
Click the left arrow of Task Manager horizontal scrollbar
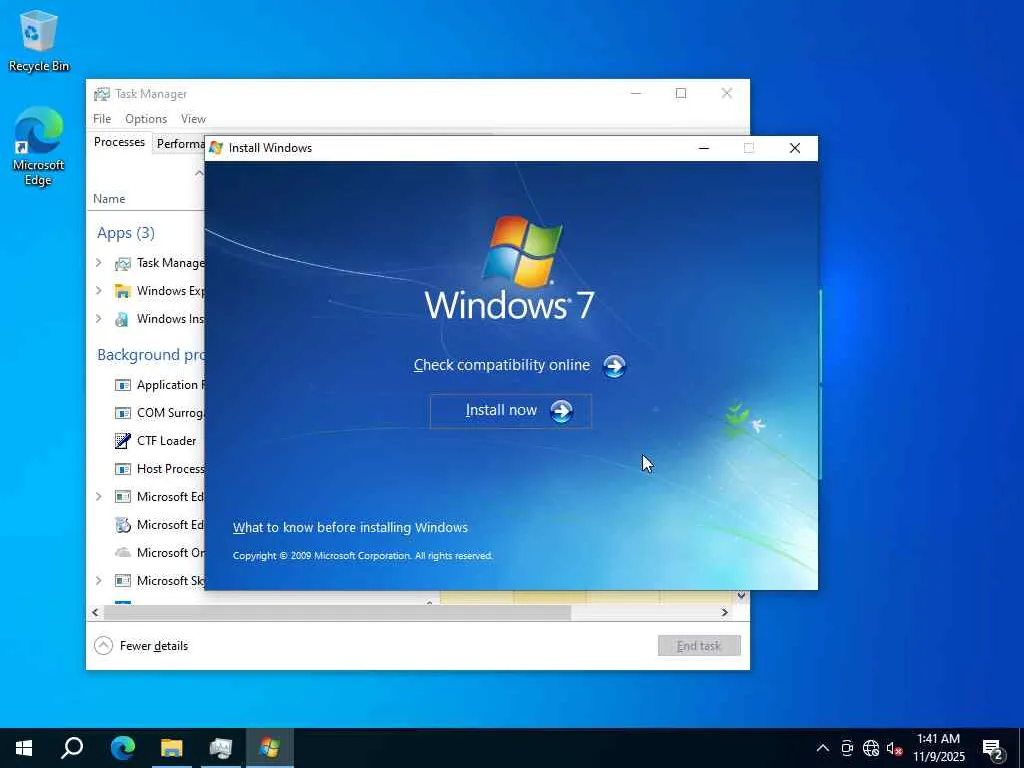coord(95,613)
